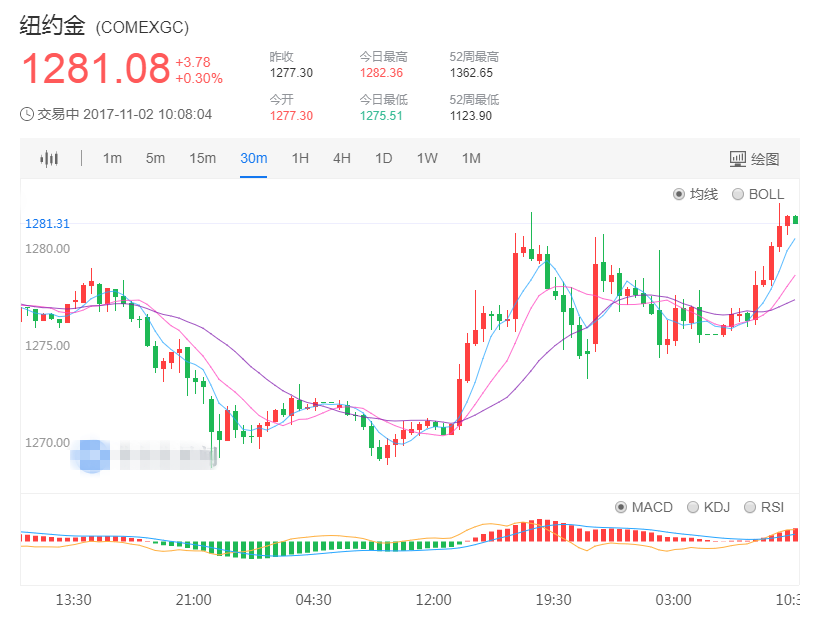
Task: Select the MACD indicator option
Action: [645, 507]
